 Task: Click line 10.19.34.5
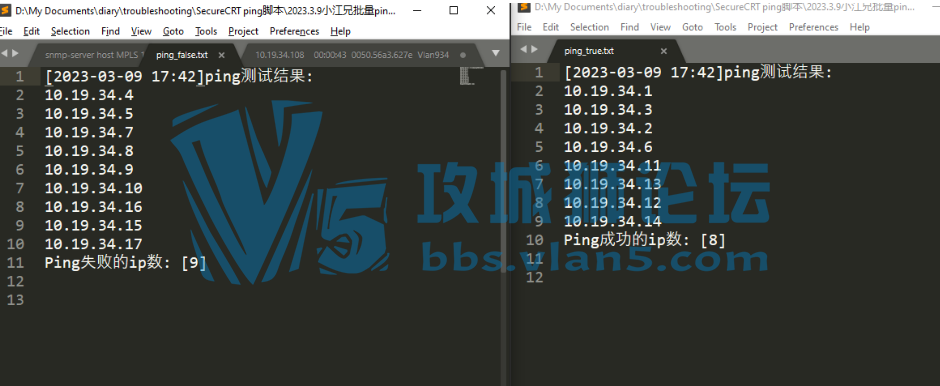point(89,114)
